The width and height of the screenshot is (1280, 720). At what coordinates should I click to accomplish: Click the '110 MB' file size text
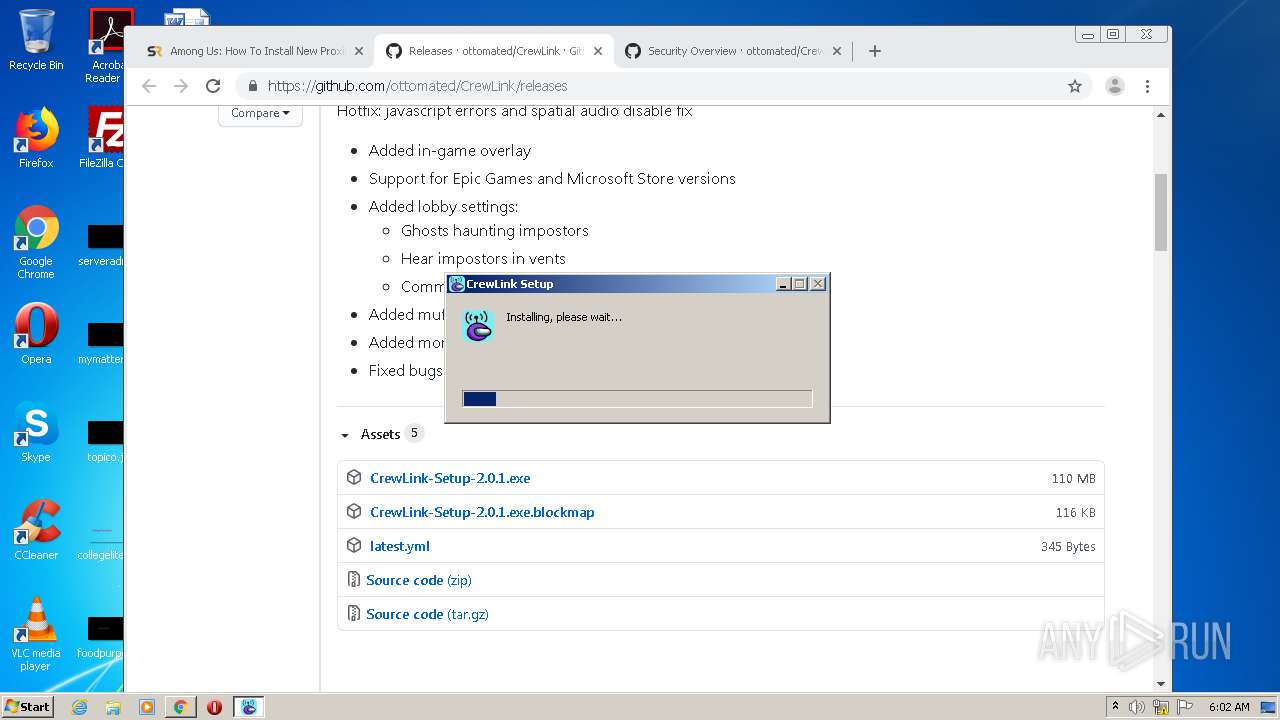coord(1074,479)
